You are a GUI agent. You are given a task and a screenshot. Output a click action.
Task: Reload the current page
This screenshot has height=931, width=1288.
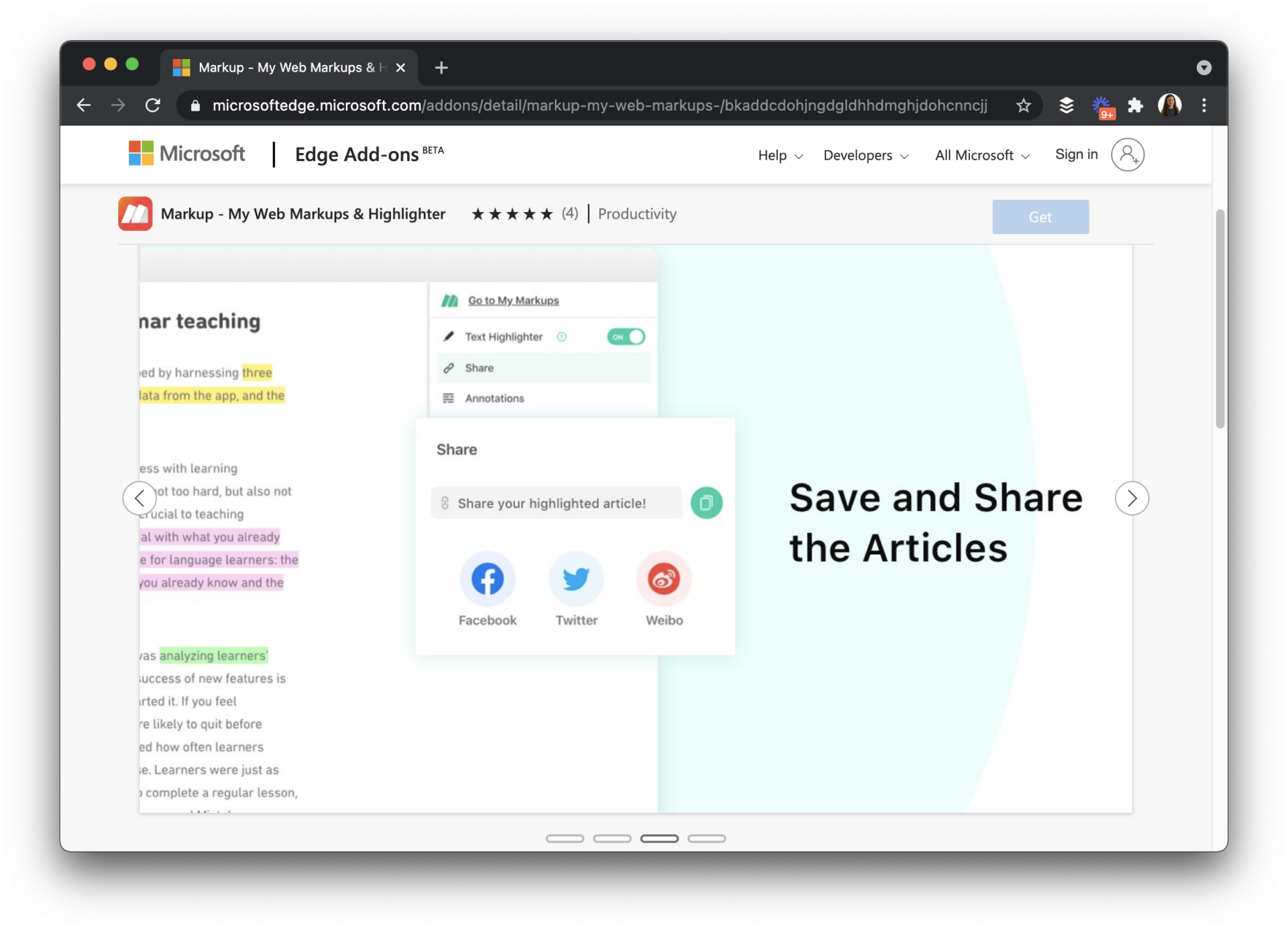pos(152,105)
